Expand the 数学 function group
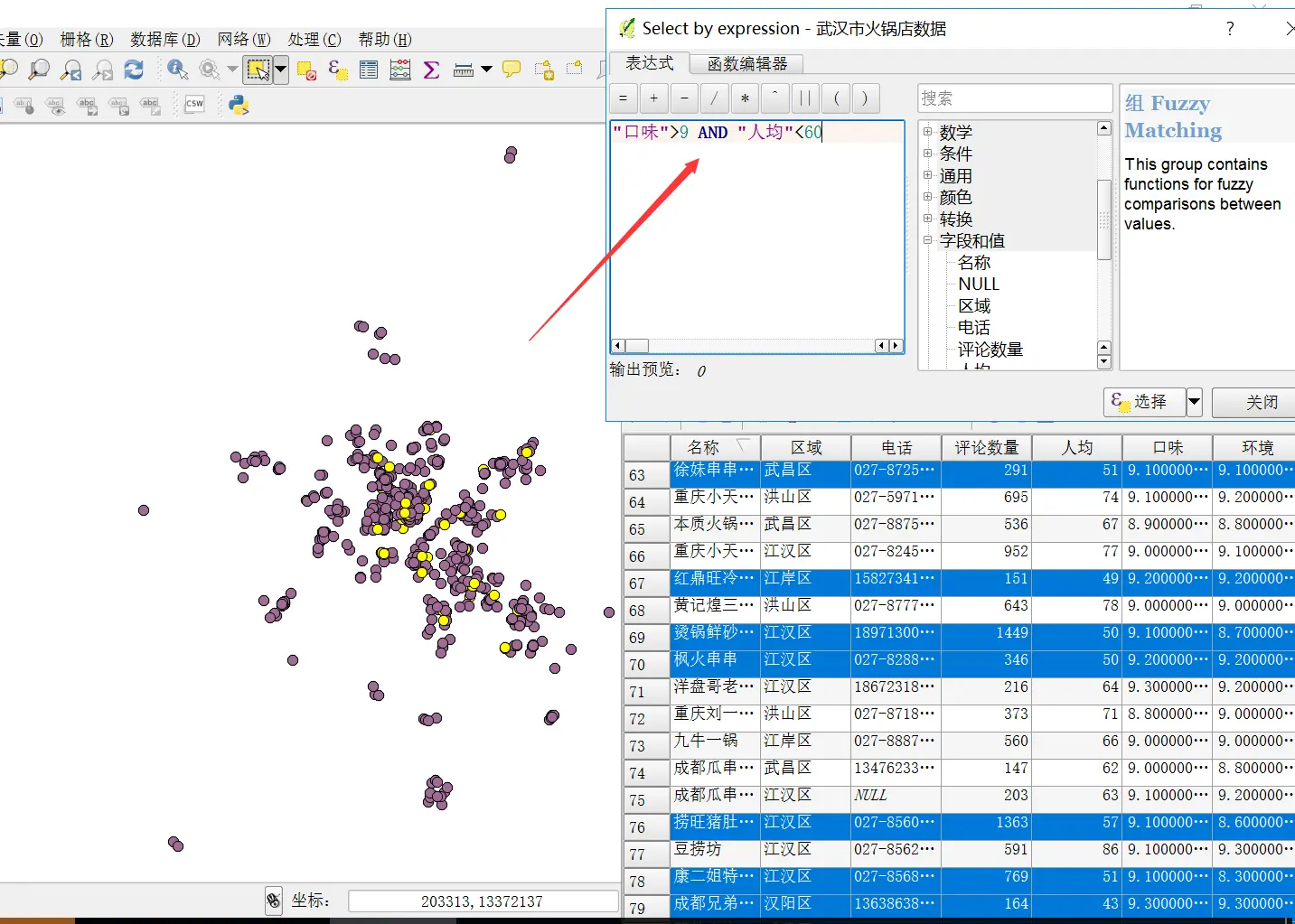This screenshot has height=924, width=1295. 927,132
